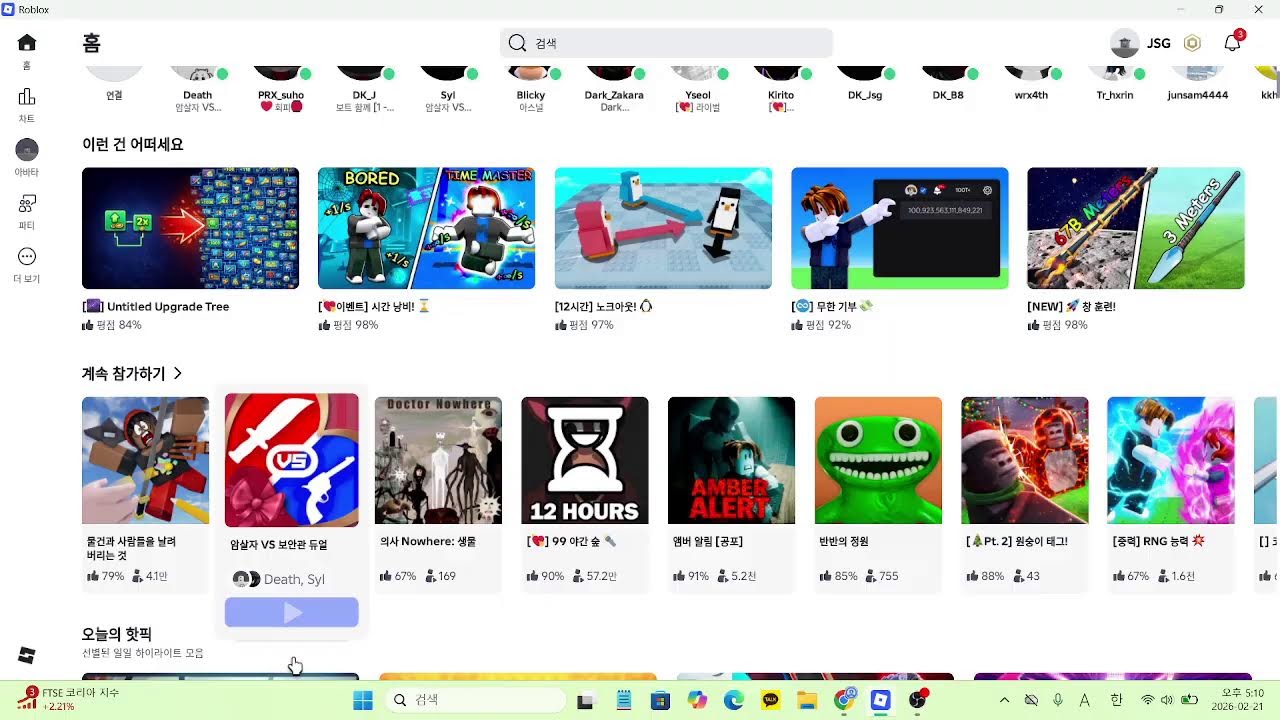Open the Windows Start menu

pos(362,700)
